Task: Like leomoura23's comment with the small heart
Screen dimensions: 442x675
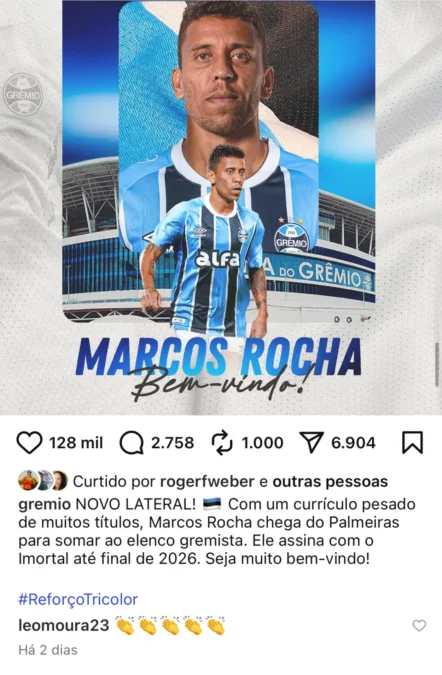Action: (x=419, y=625)
